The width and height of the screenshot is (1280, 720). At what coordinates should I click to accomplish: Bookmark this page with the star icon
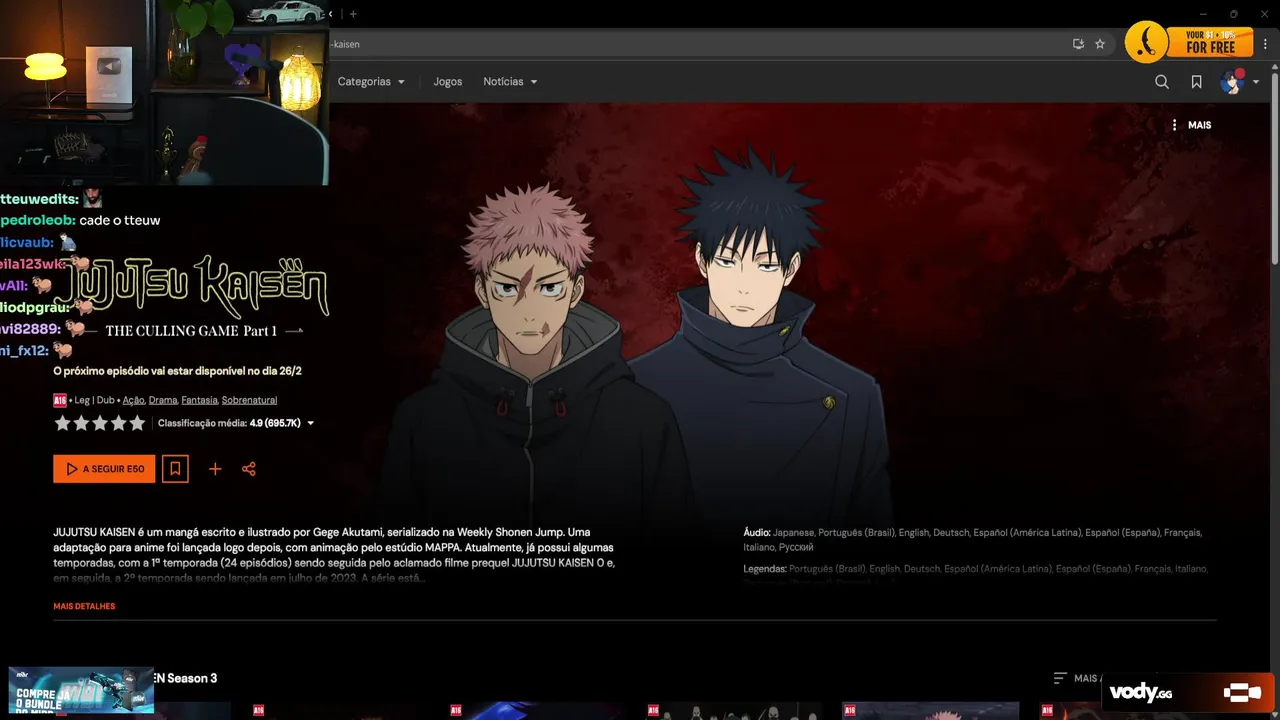point(1100,44)
